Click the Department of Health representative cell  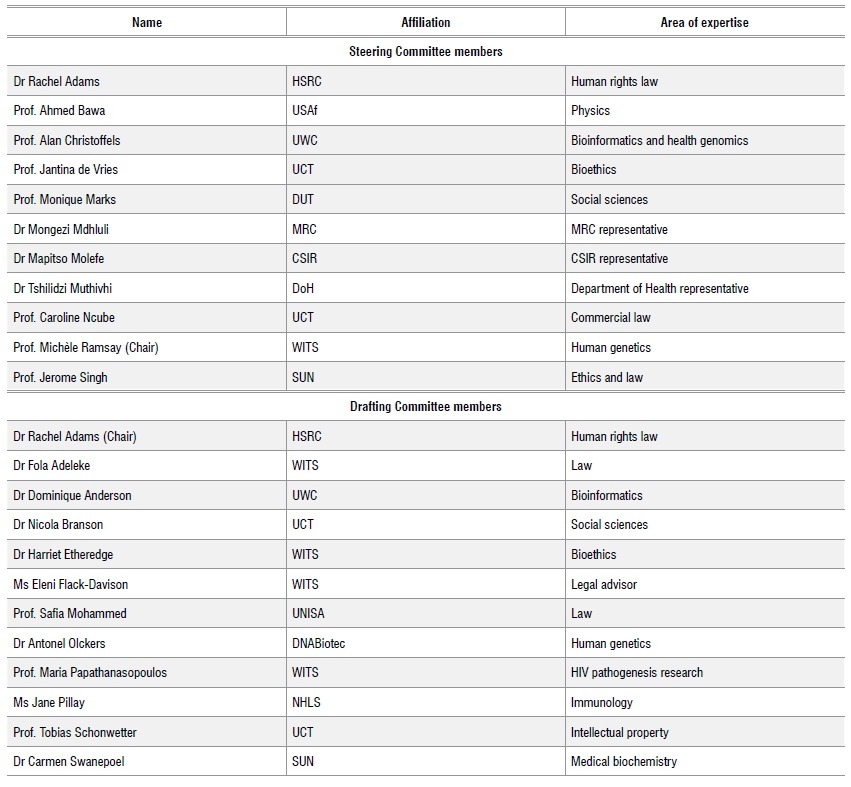pos(659,289)
